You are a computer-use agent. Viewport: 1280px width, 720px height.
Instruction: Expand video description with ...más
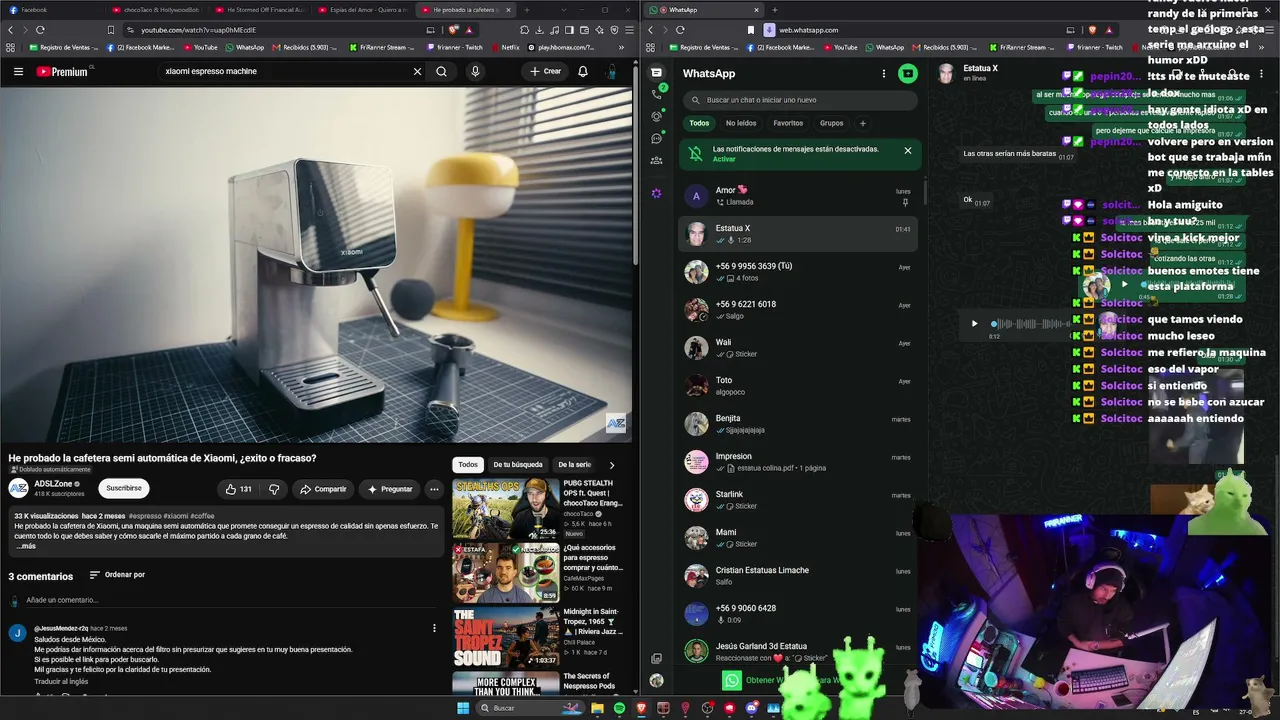tap(25, 546)
